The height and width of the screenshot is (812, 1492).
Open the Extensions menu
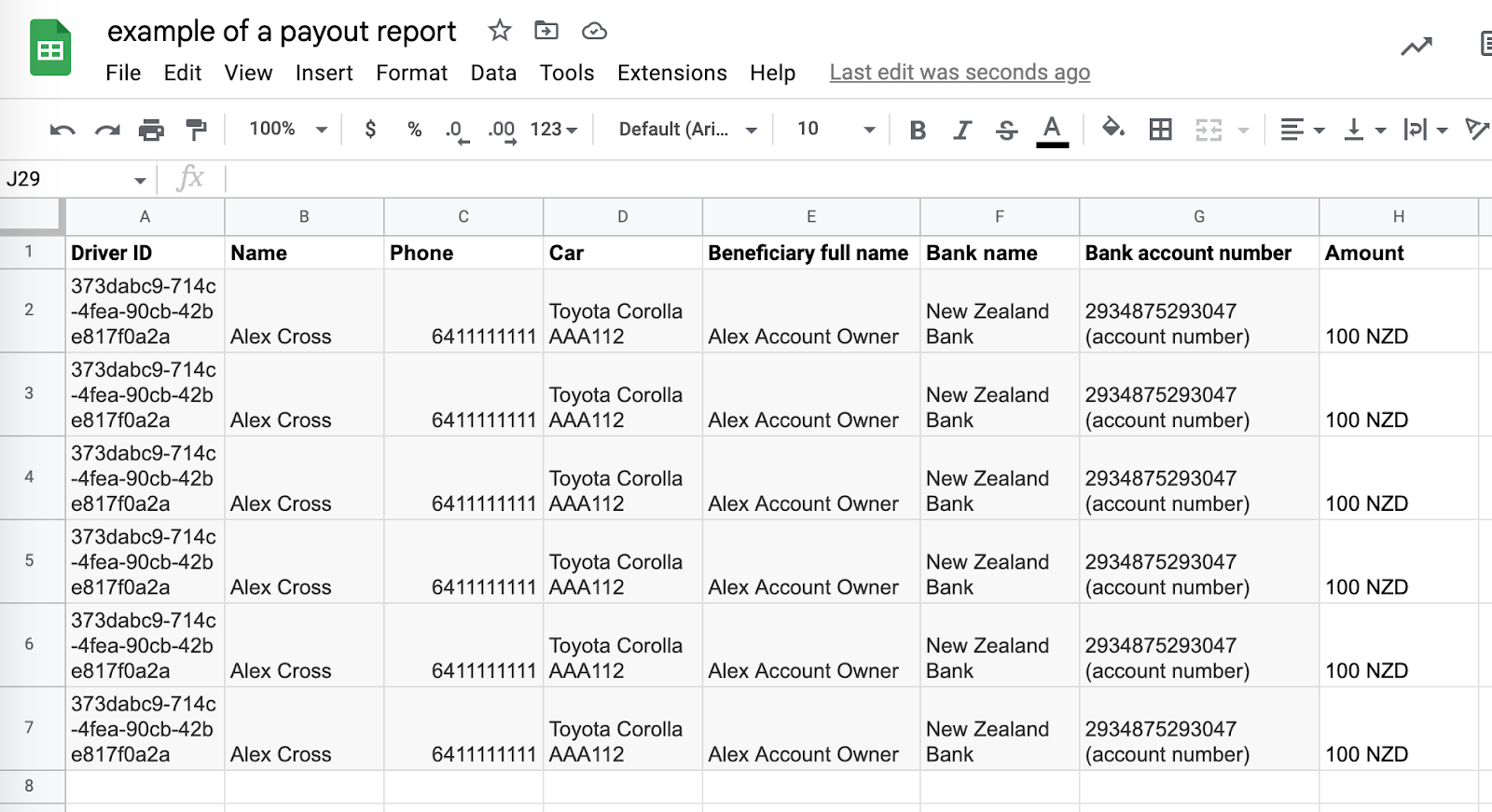coord(671,73)
